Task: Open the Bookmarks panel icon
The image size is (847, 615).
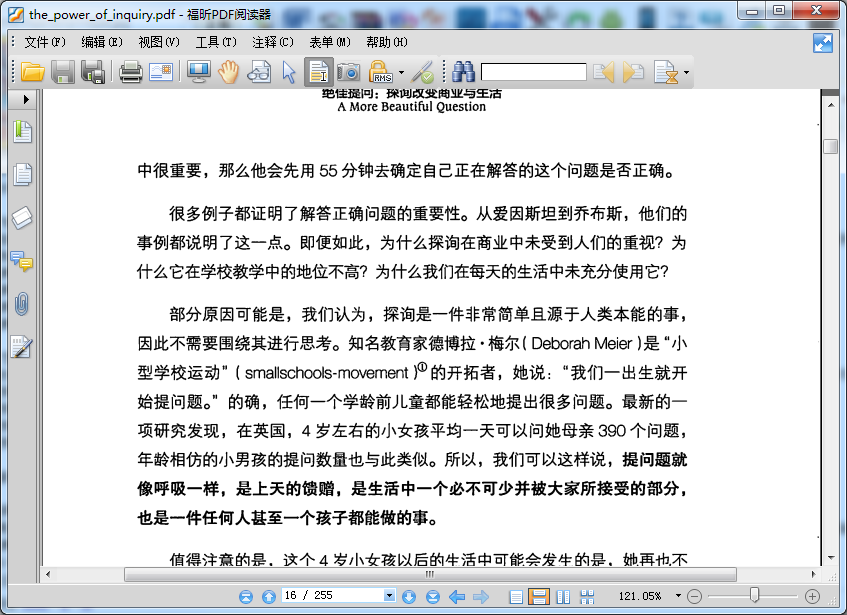Action: click(x=22, y=131)
